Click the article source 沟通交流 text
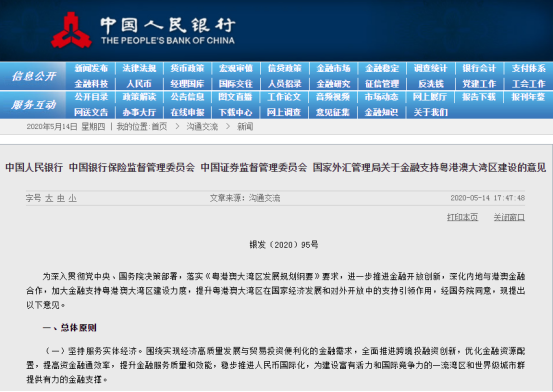 (265, 198)
